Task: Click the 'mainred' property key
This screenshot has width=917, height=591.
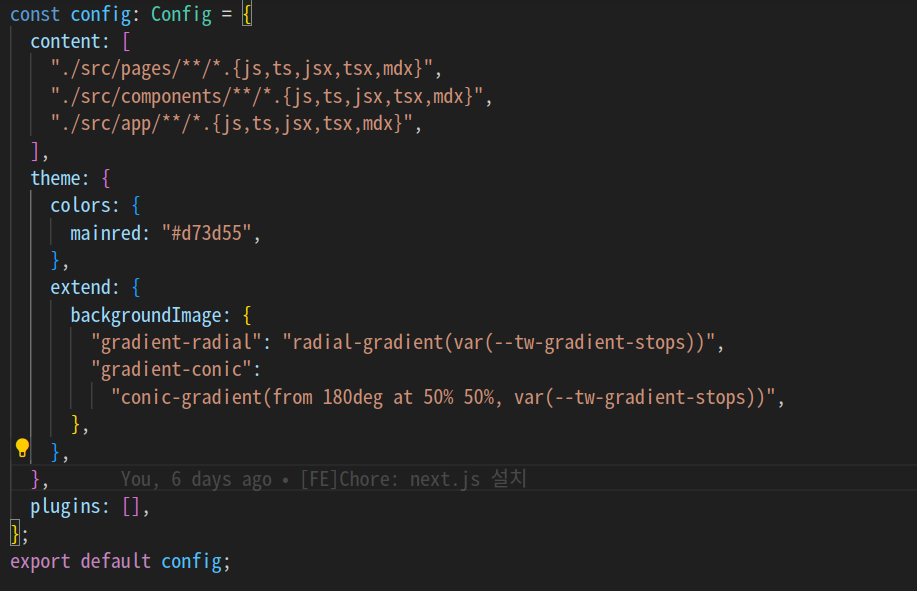Action: click(x=105, y=233)
